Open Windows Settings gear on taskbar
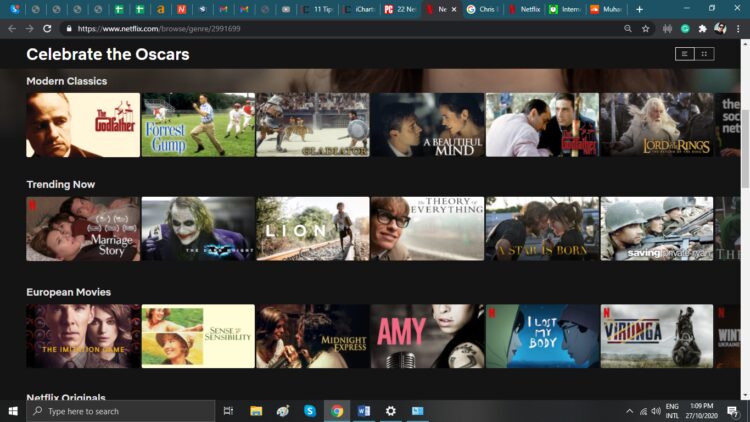 [390, 411]
